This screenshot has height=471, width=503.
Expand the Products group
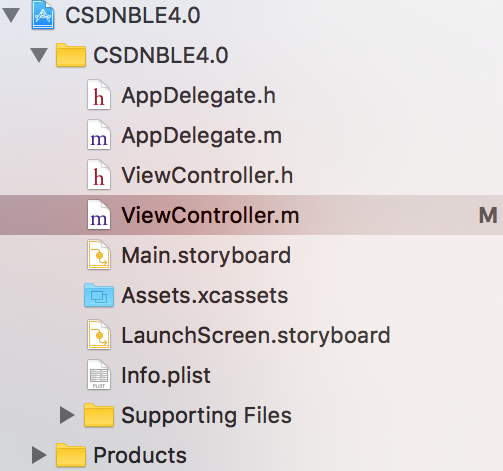click(39, 455)
